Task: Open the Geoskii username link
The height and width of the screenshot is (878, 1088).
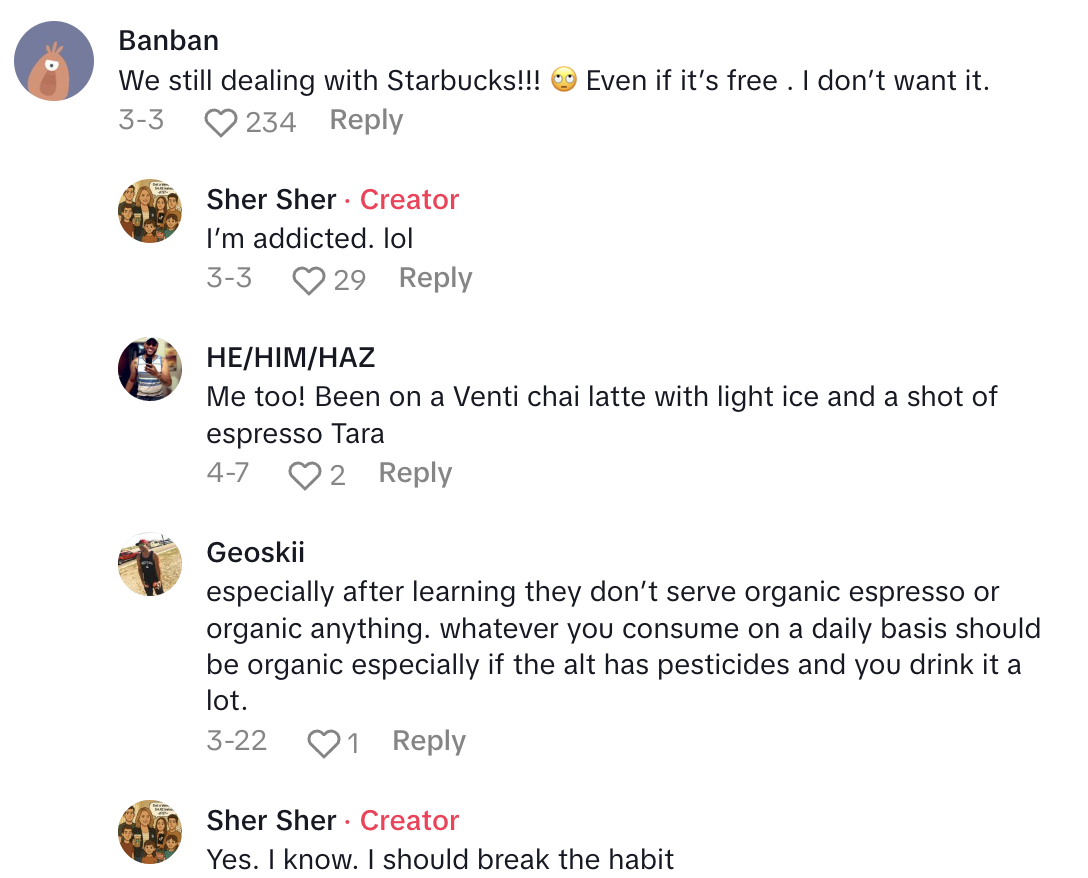Action: [255, 552]
